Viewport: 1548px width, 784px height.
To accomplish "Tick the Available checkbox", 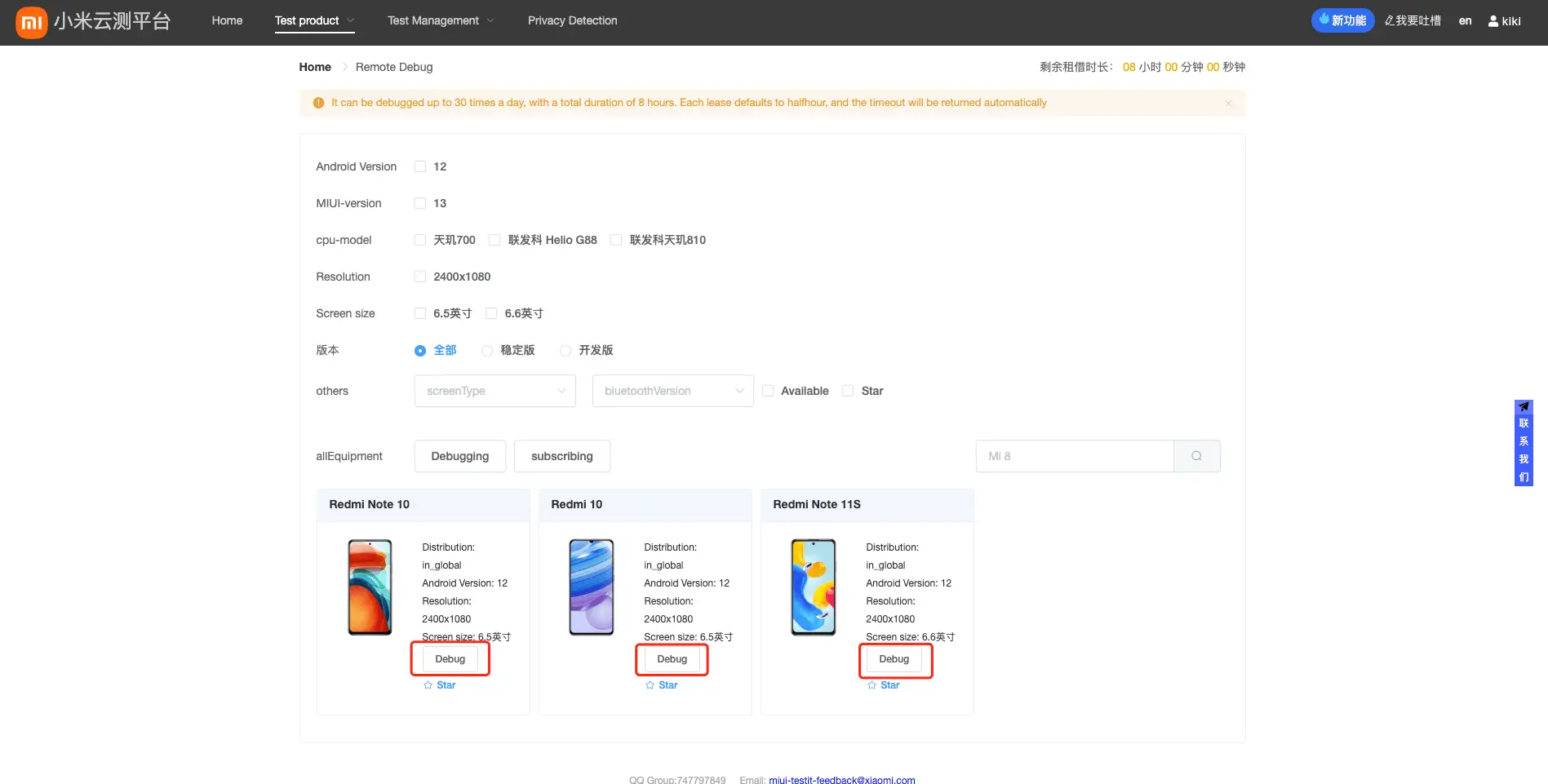I will point(768,391).
